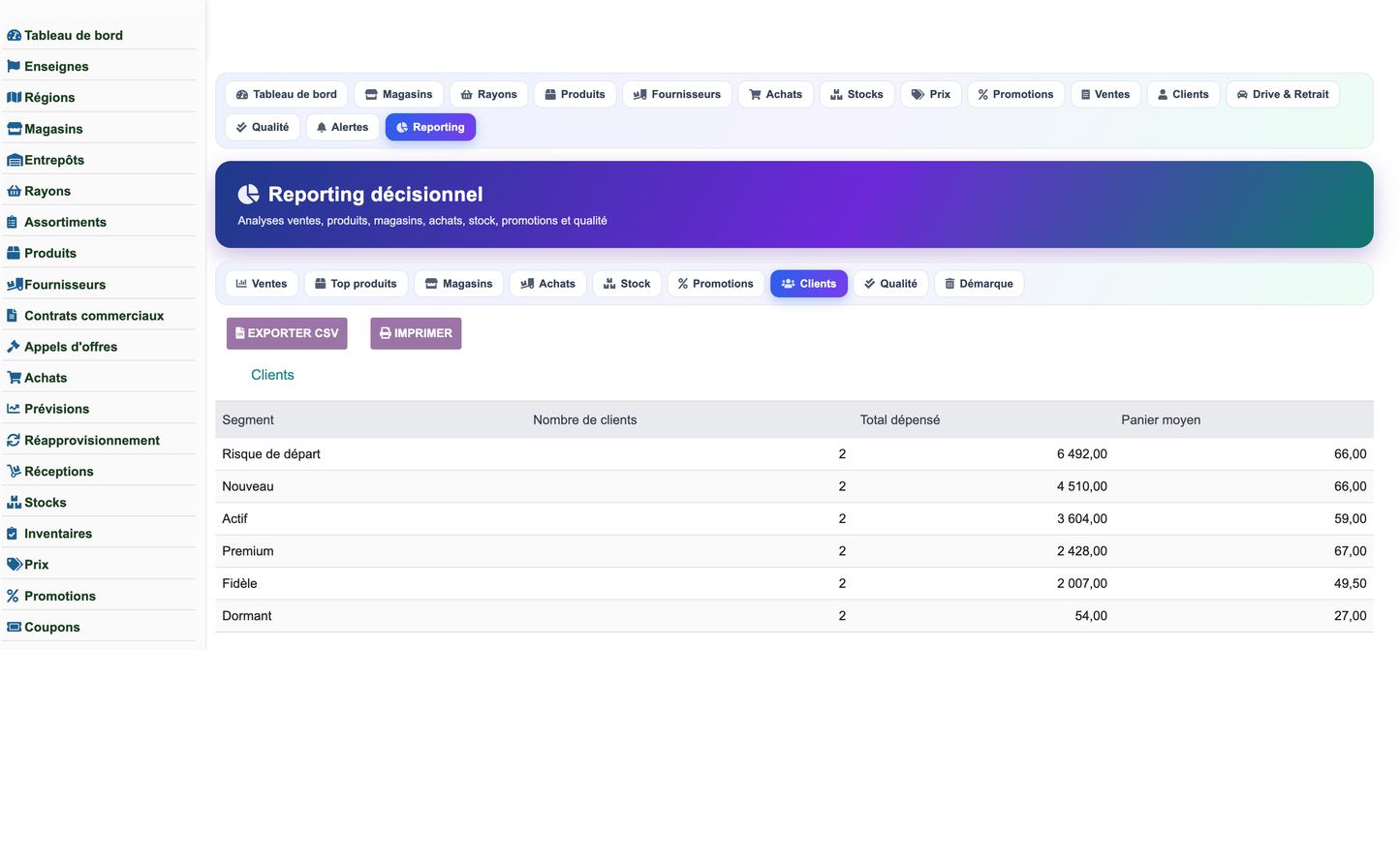Click the sync arrows icon next to Réapprovisionnement

(x=14, y=440)
